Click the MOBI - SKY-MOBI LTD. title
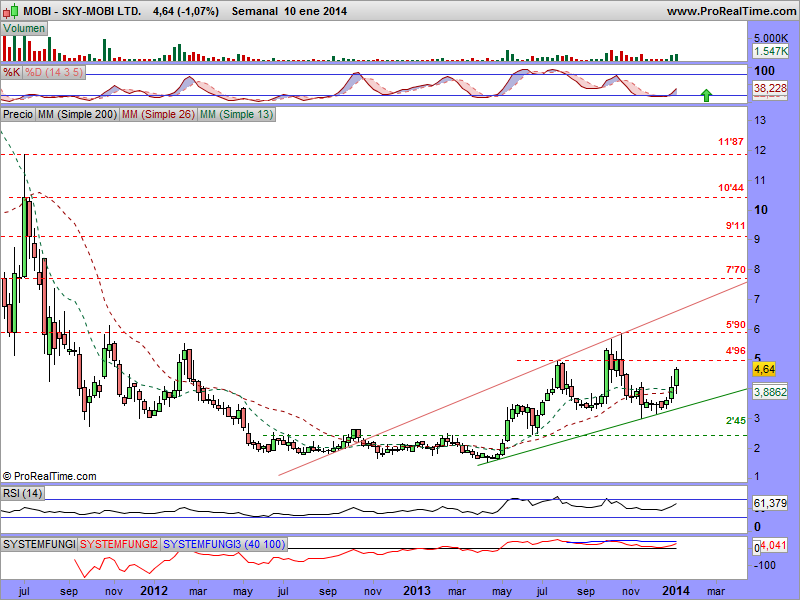This screenshot has height=600, width=800. point(82,11)
